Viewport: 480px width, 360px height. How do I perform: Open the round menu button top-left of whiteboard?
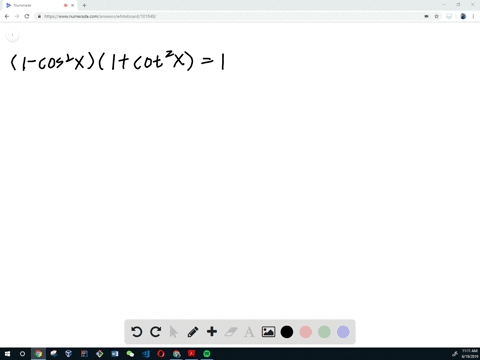click(x=12, y=35)
